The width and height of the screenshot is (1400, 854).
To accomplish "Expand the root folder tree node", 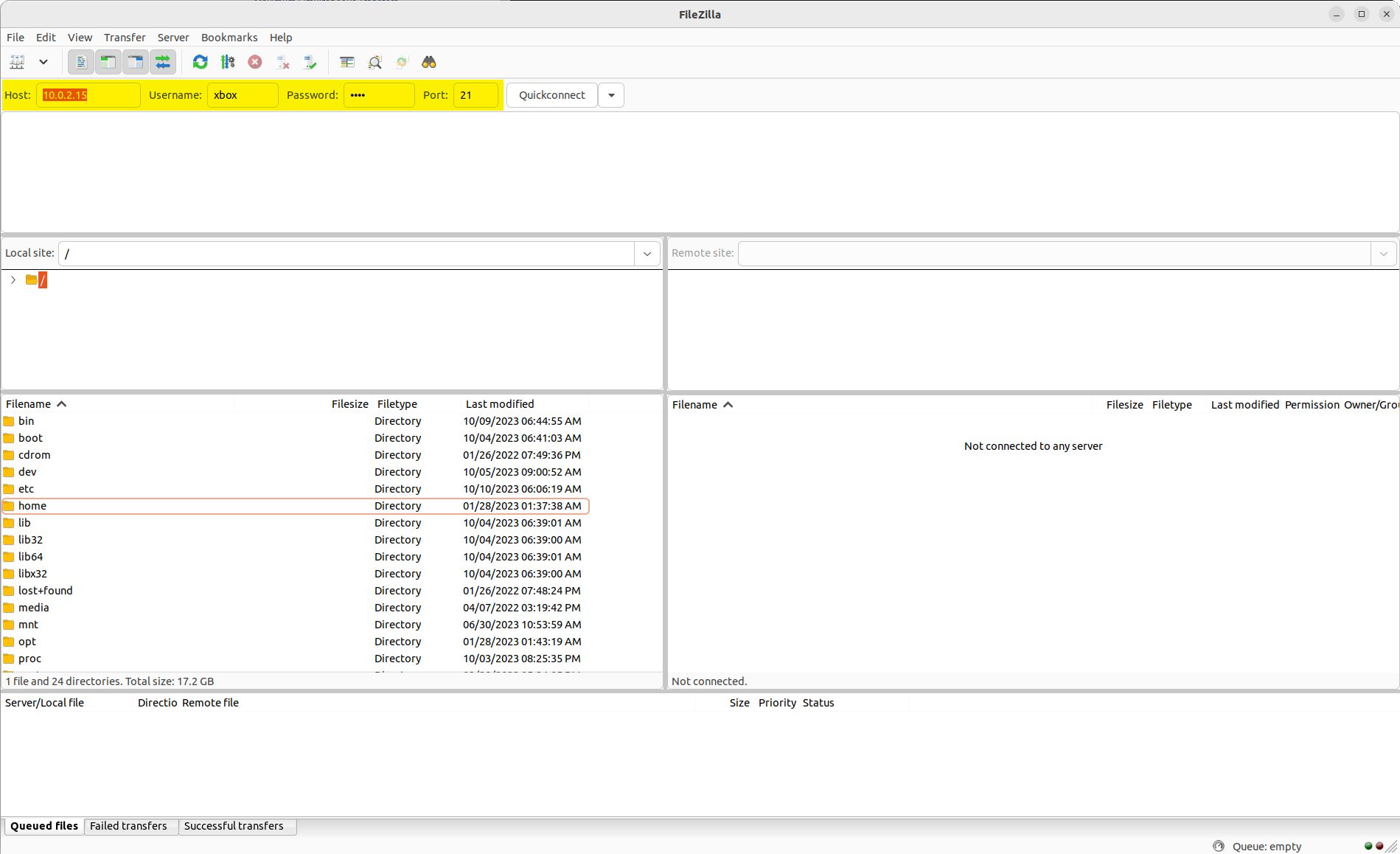I will (x=13, y=280).
